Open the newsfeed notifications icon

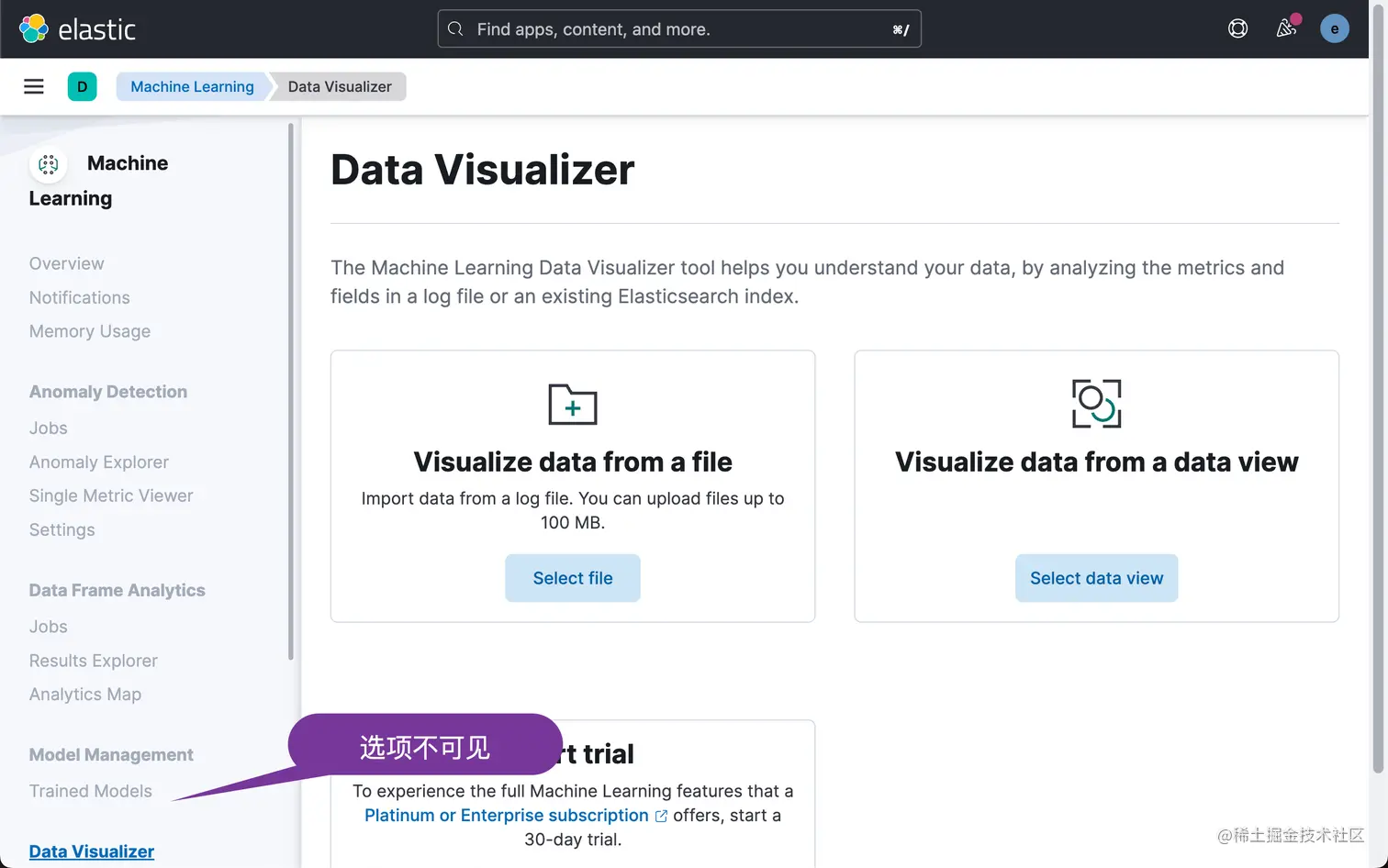[x=1286, y=29]
